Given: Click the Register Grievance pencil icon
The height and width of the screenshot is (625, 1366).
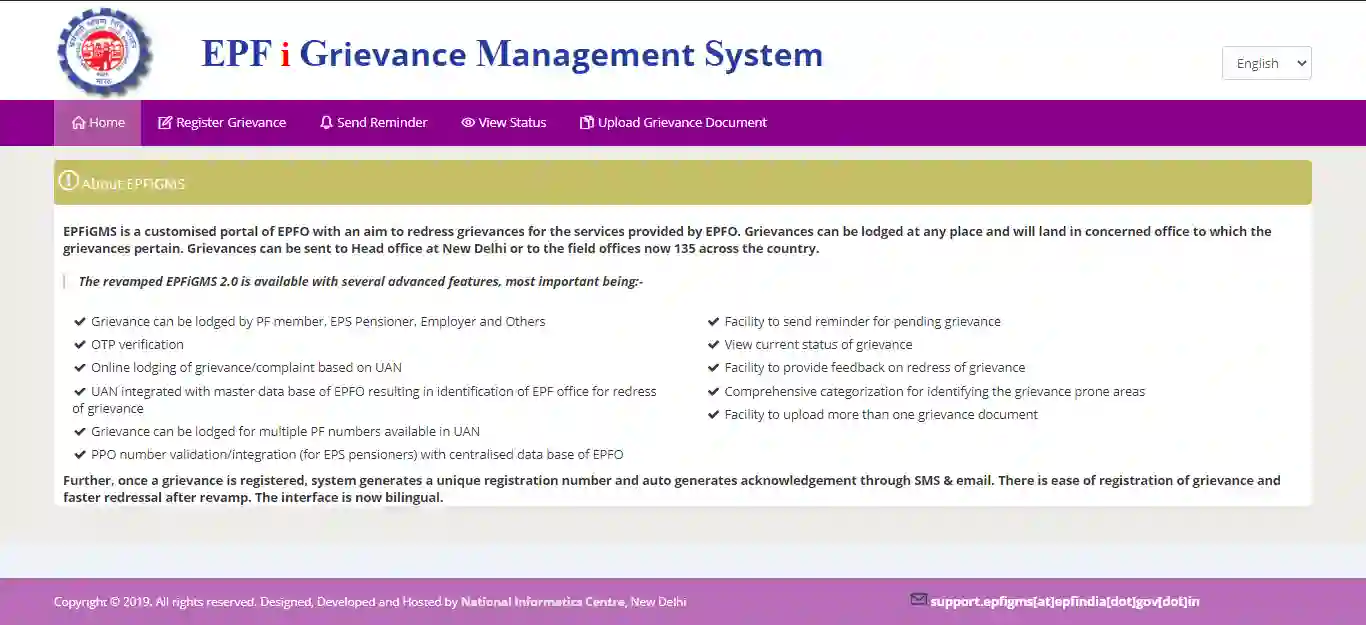Looking at the screenshot, I should pyautogui.click(x=163, y=122).
